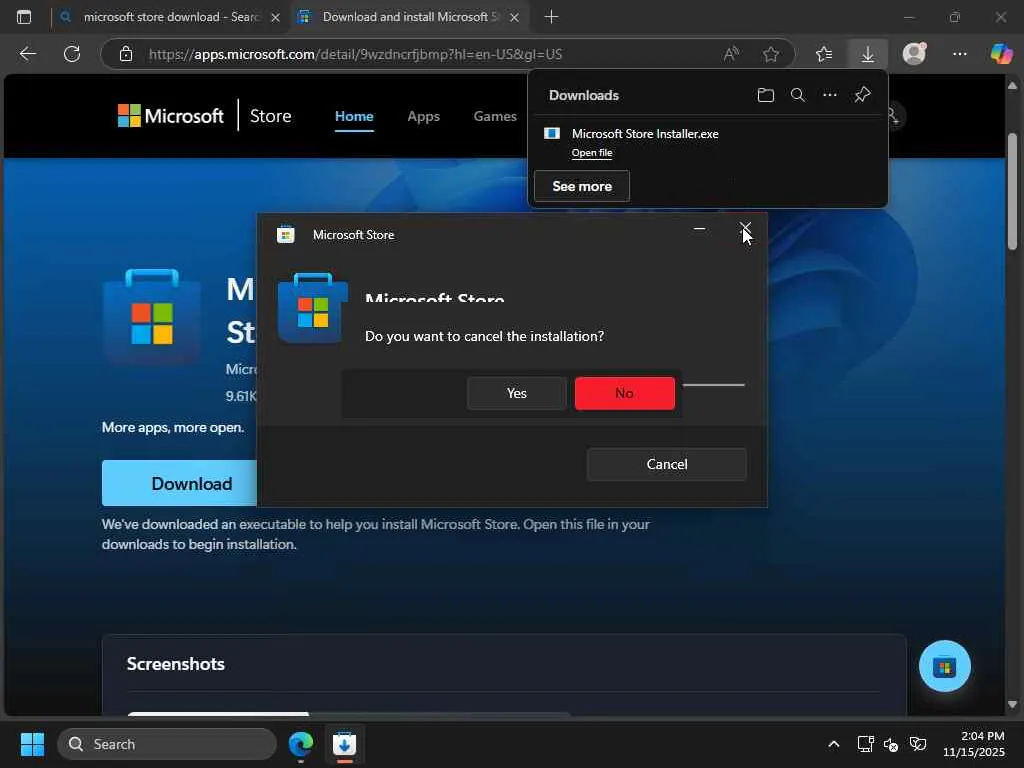Minimize the Microsoft Store installer dialog
Screen dimensions: 1024x768
coord(699,229)
